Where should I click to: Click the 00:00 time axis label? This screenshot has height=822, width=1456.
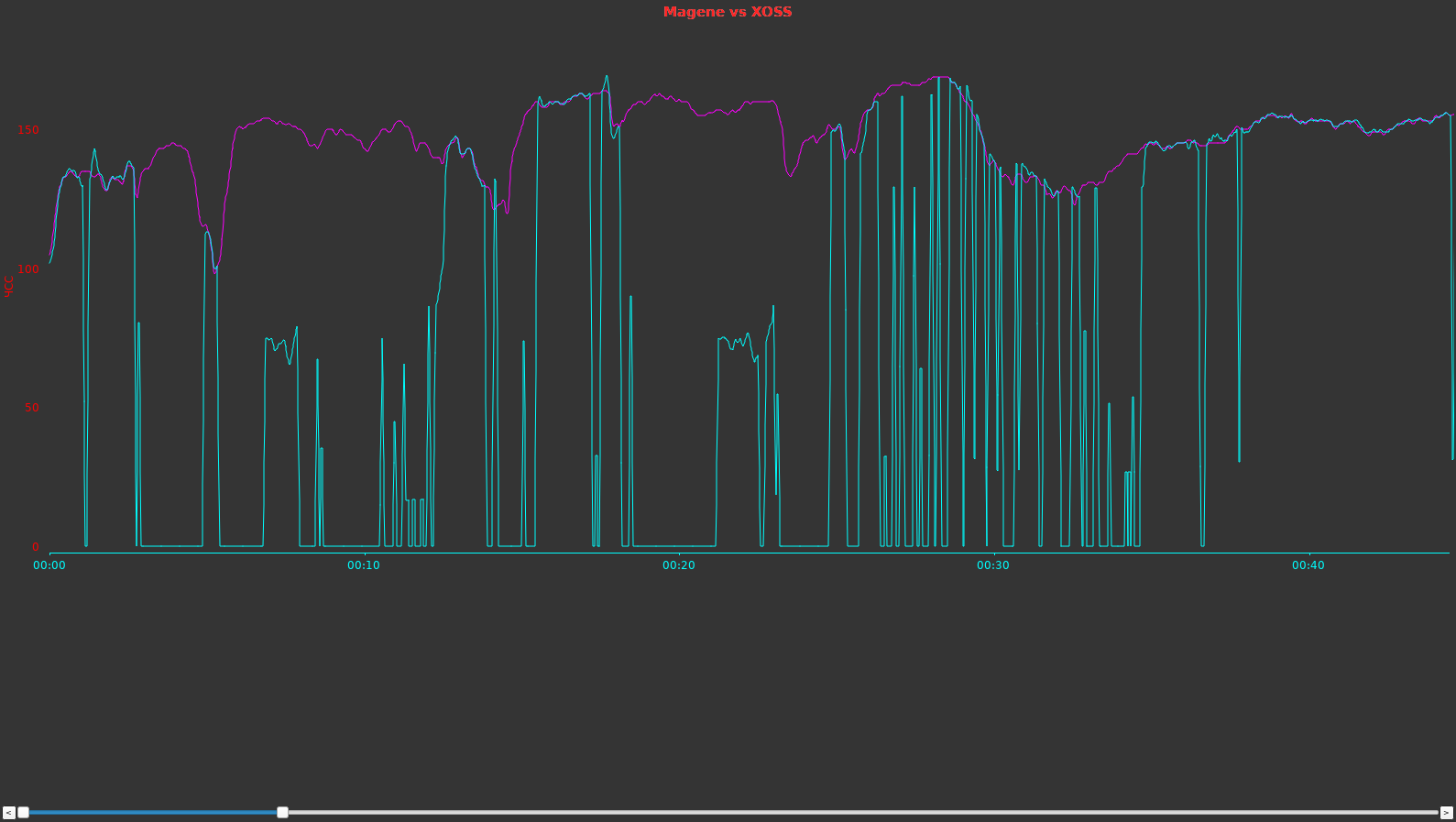pos(49,565)
